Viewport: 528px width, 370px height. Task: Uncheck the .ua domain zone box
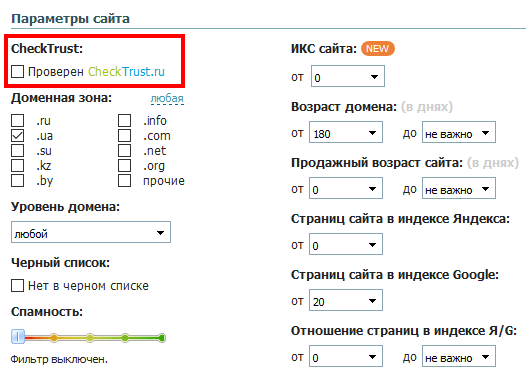coord(18,135)
